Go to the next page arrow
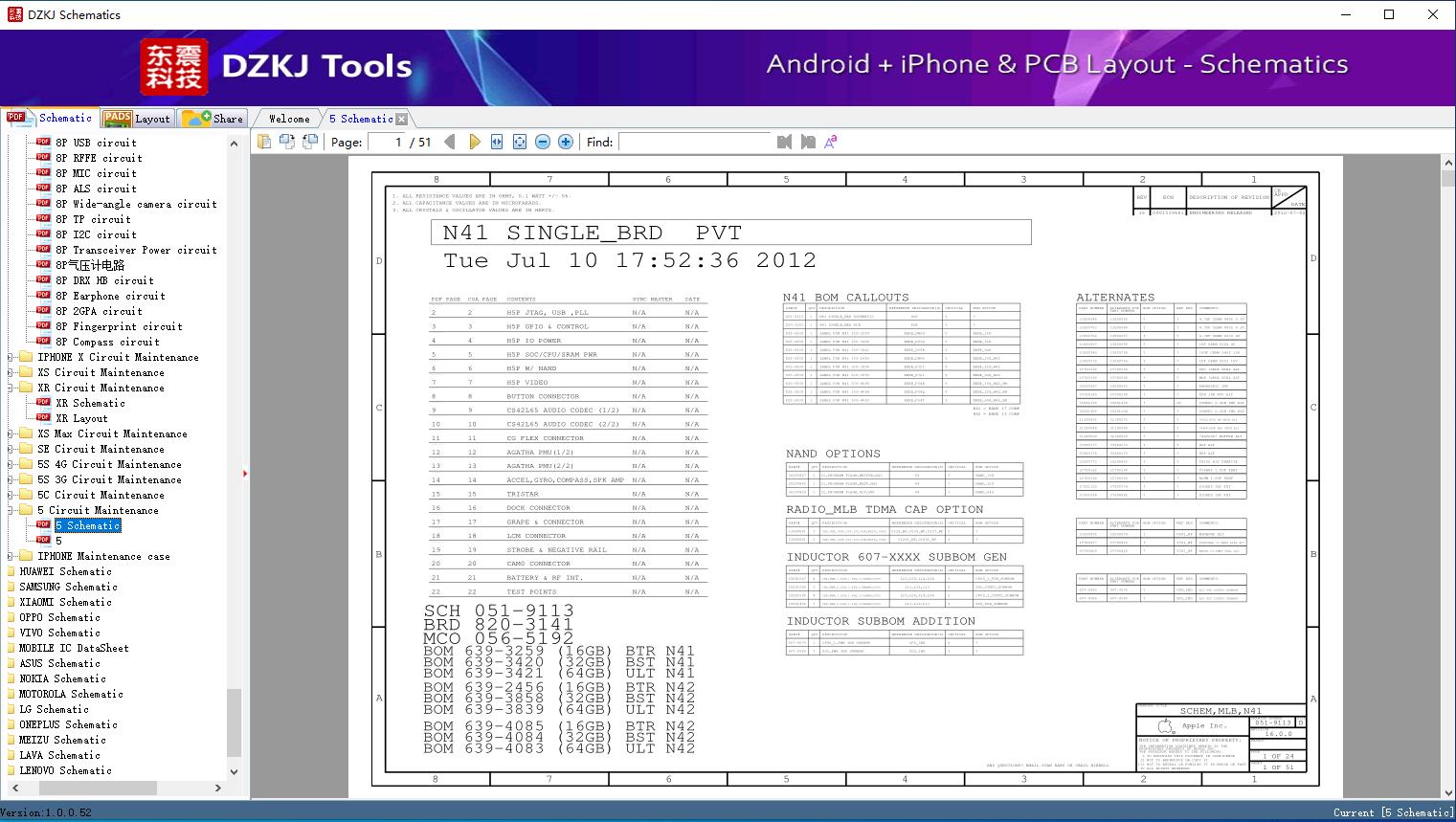 pyautogui.click(x=474, y=142)
